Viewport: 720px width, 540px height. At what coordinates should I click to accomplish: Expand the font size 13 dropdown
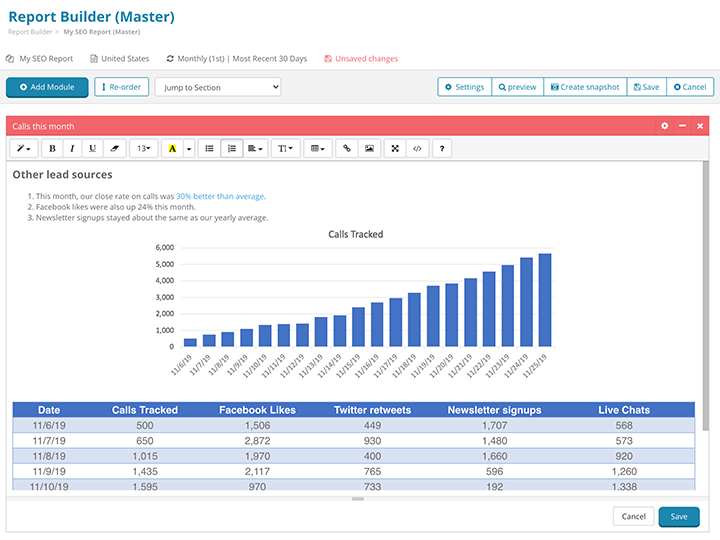click(143, 148)
